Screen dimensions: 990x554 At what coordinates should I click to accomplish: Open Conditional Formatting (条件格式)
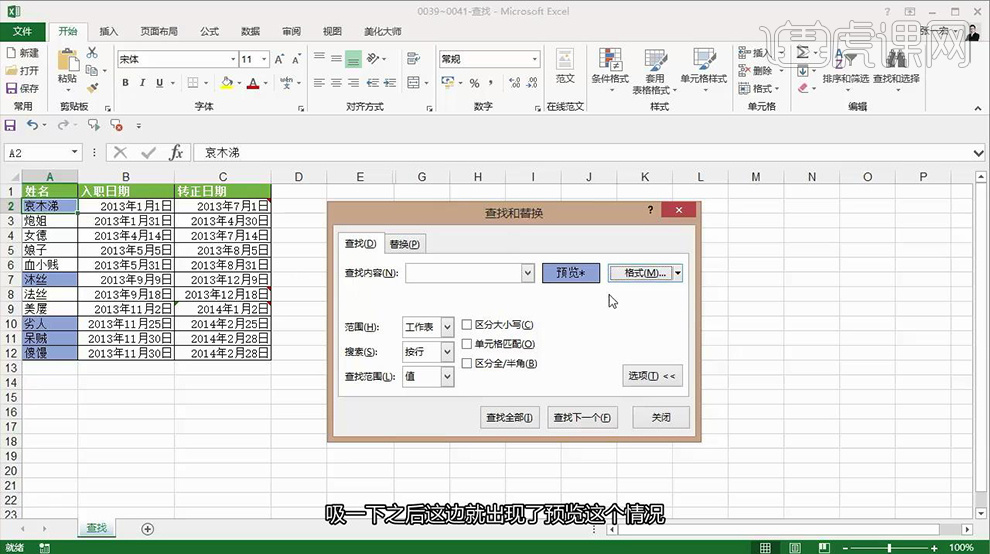(610, 71)
